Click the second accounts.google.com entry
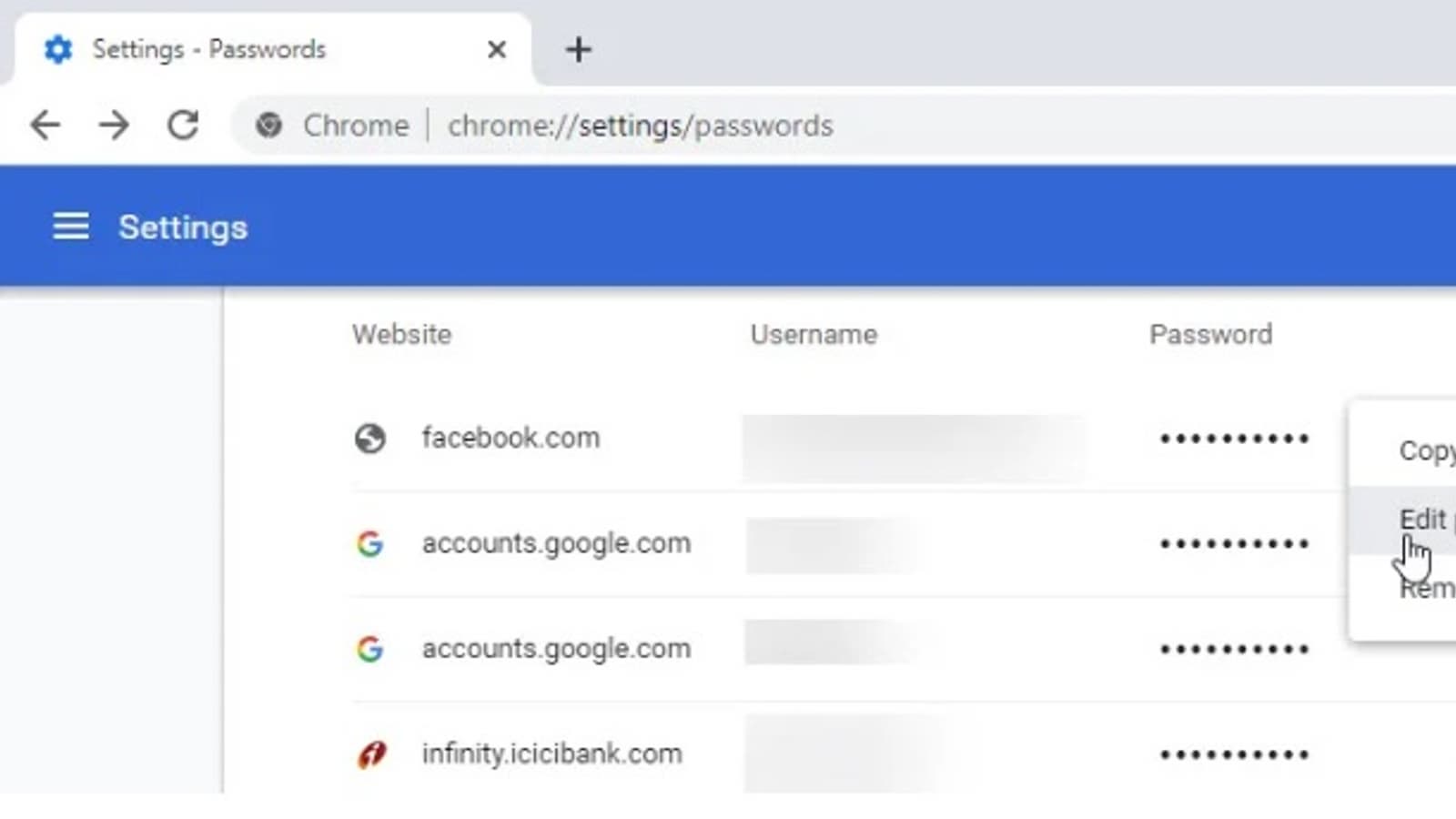1456x819 pixels. coord(556,649)
